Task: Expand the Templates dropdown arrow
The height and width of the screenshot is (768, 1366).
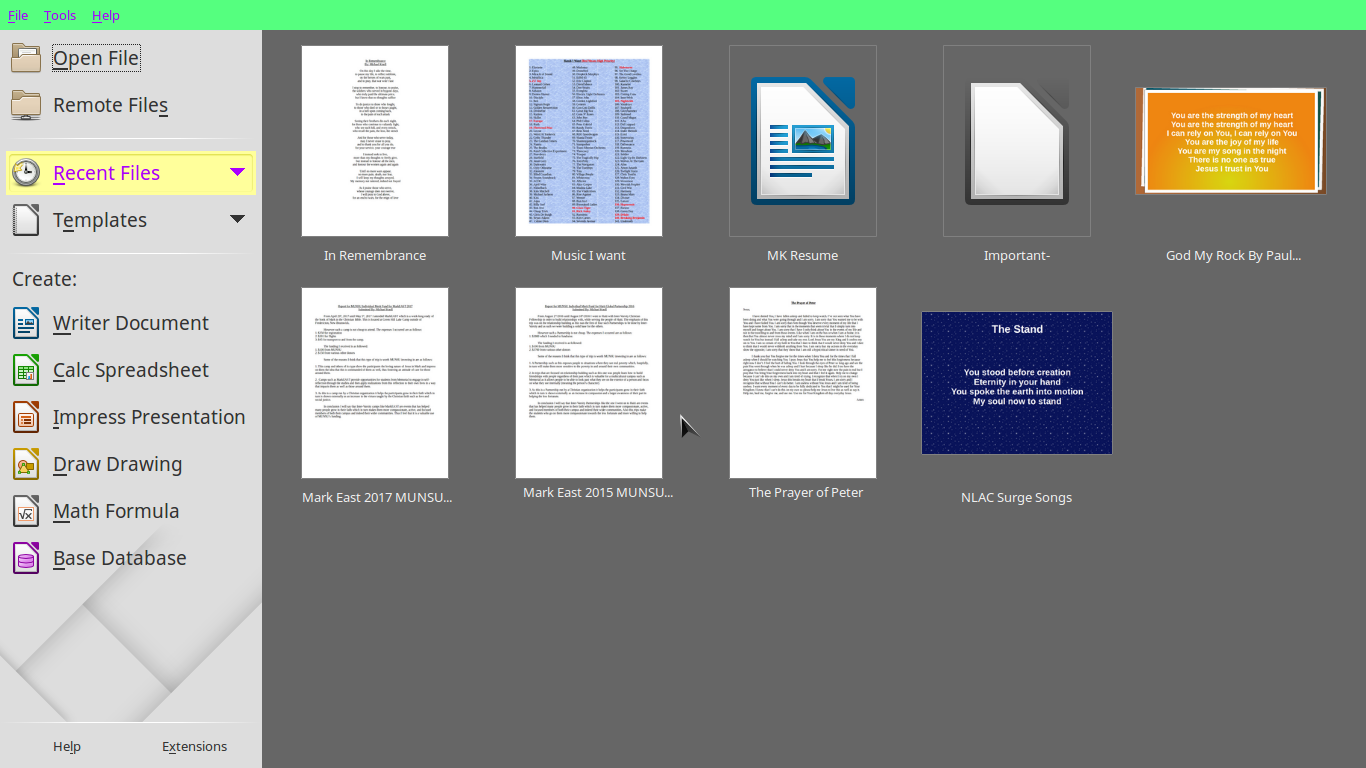Action: (x=237, y=219)
